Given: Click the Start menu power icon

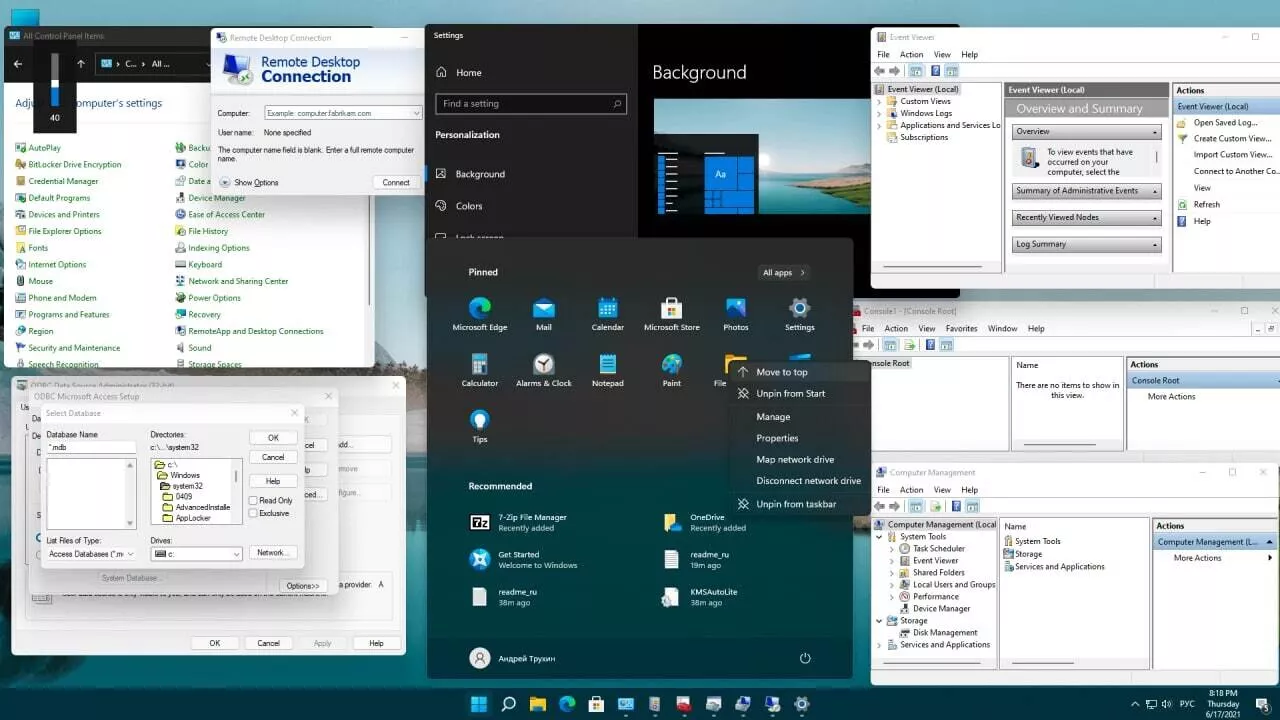Looking at the screenshot, I should [x=805, y=658].
